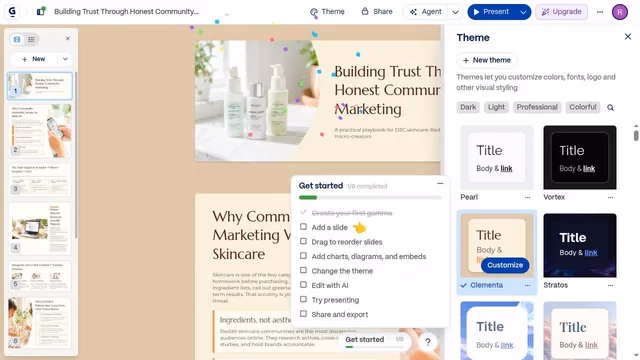
Task: Select the Pearl theme swatch
Action: tap(497, 157)
